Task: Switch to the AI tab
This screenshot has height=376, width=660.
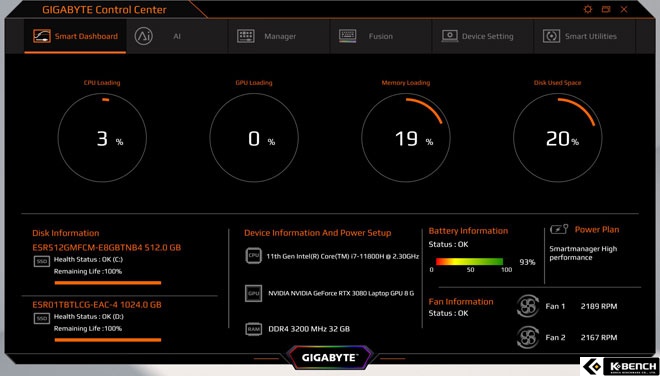Action: pos(177,36)
